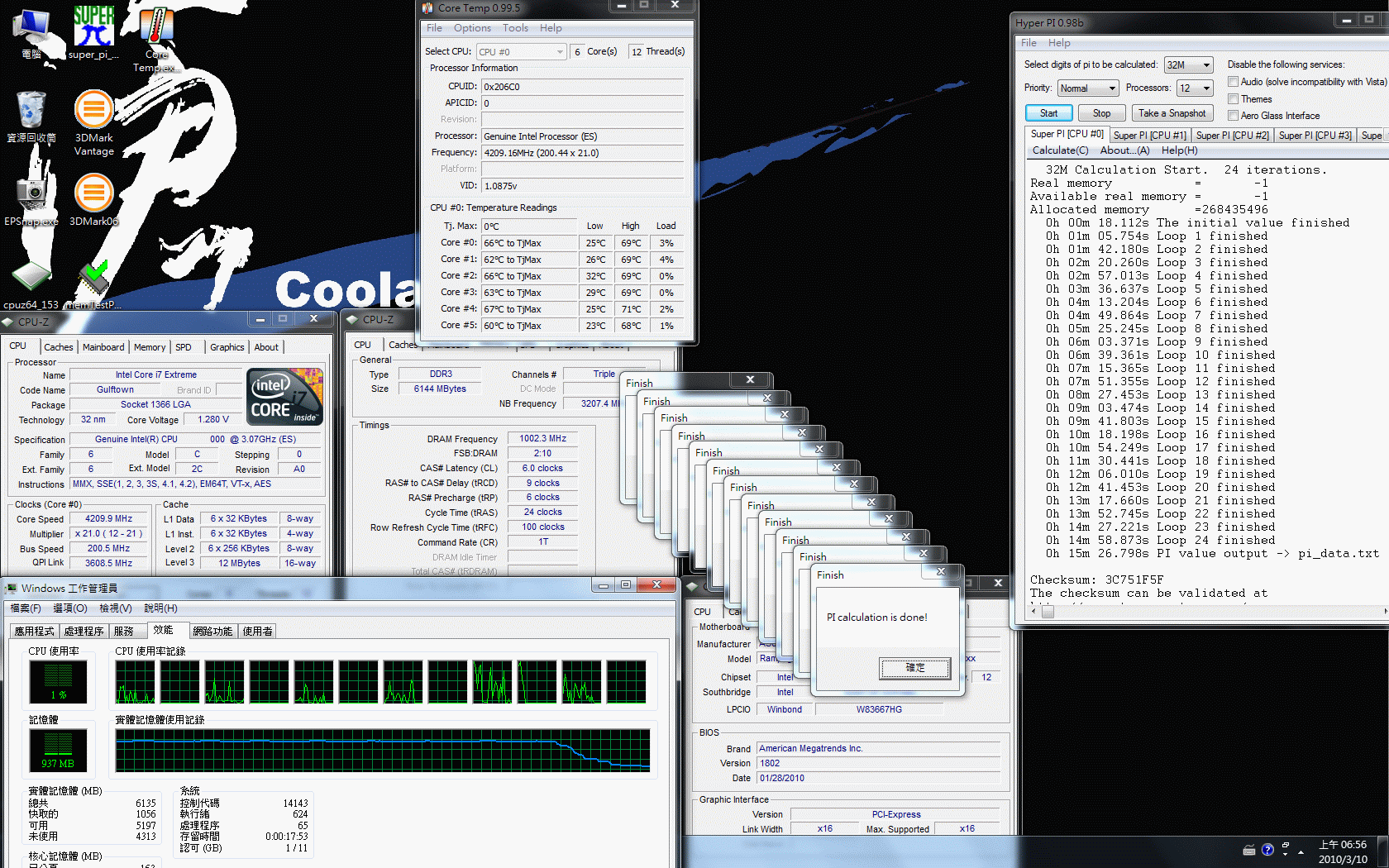Open the File menu in Hyper PI
Image resolution: width=1389 pixels, height=868 pixels.
tap(1029, 43)
